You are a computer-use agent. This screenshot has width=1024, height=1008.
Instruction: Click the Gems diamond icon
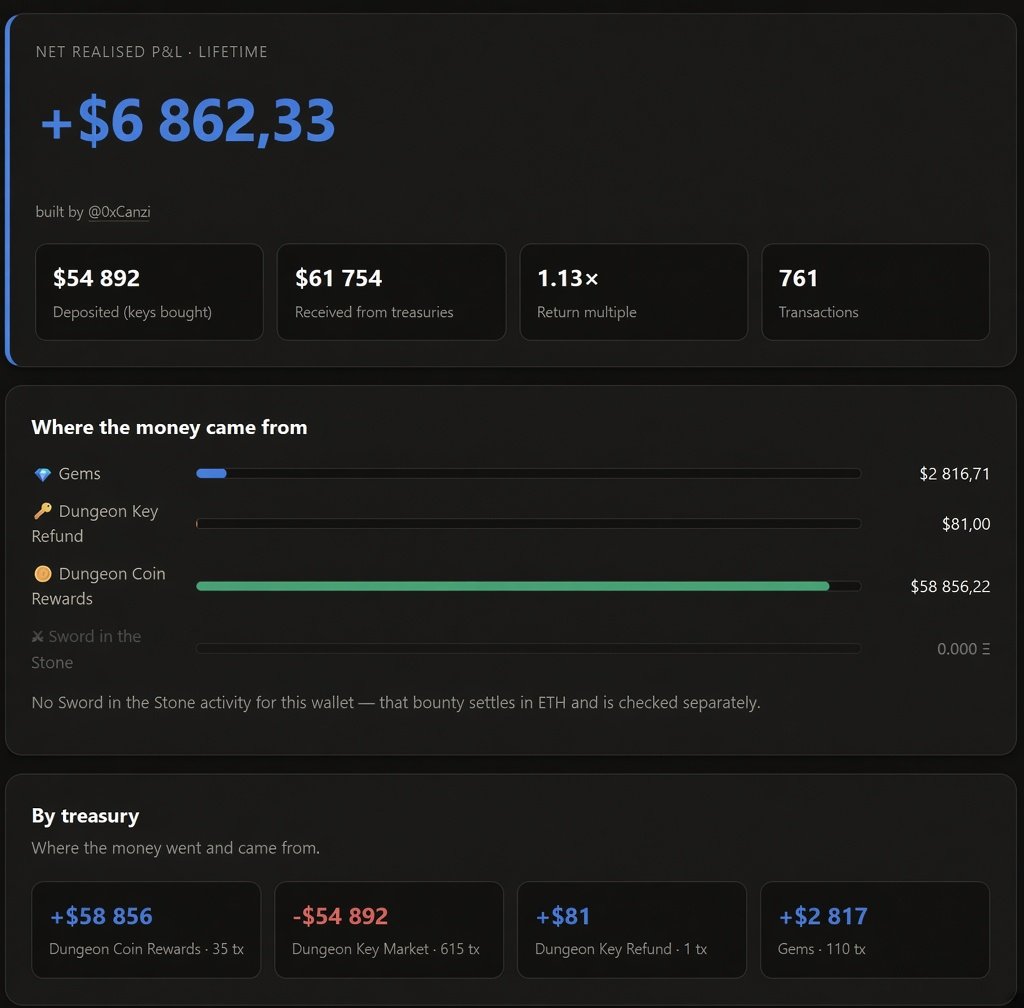pos(42,475)
